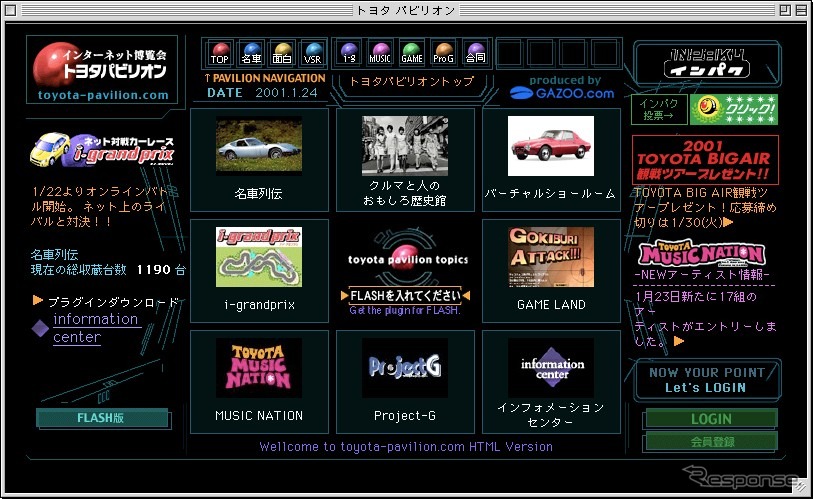
Task: Click the window zoom box in title bar
Action: point(785,10)
